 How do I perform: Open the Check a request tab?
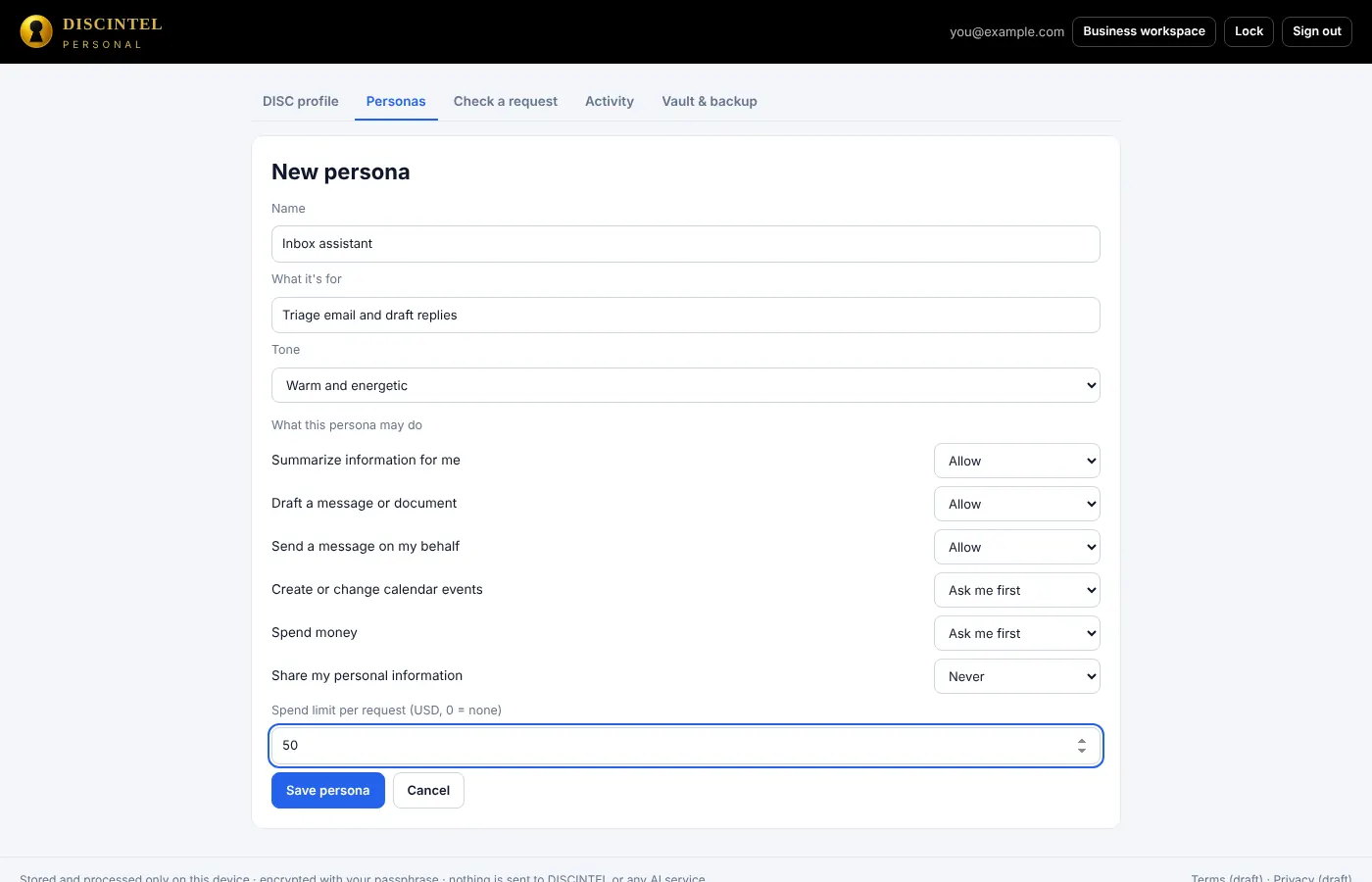pos(505,101)
